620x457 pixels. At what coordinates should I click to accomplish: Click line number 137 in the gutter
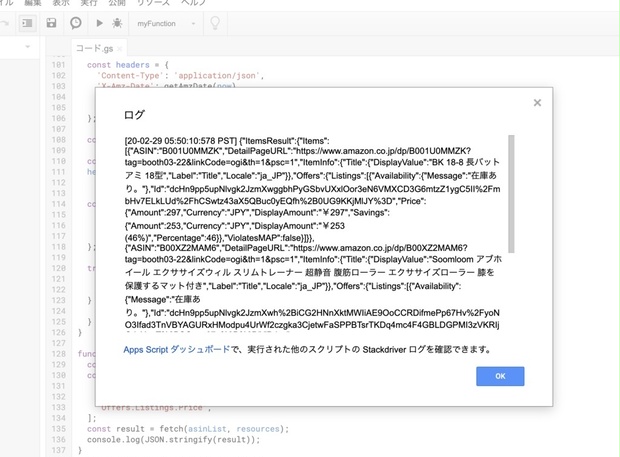coord(59,450)
